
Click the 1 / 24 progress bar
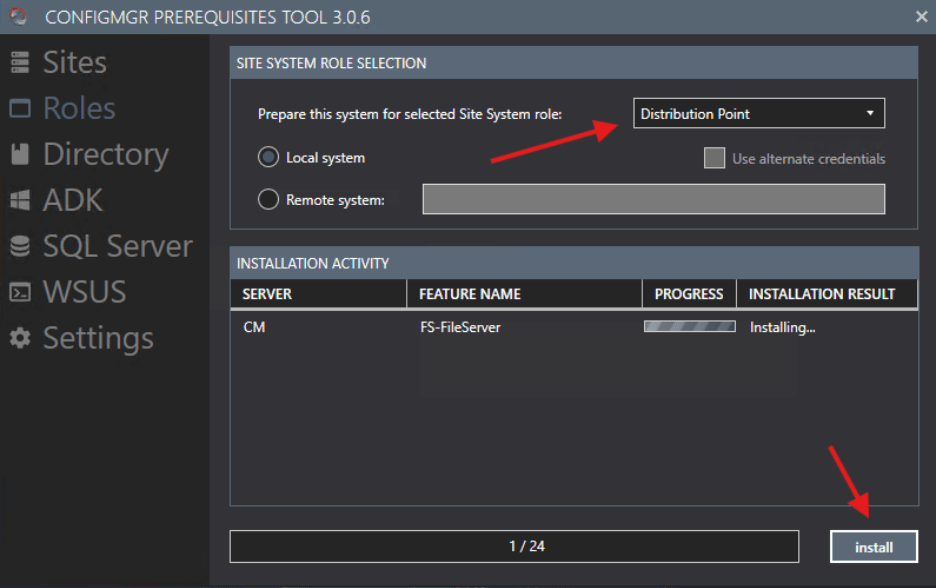point(514,546)
